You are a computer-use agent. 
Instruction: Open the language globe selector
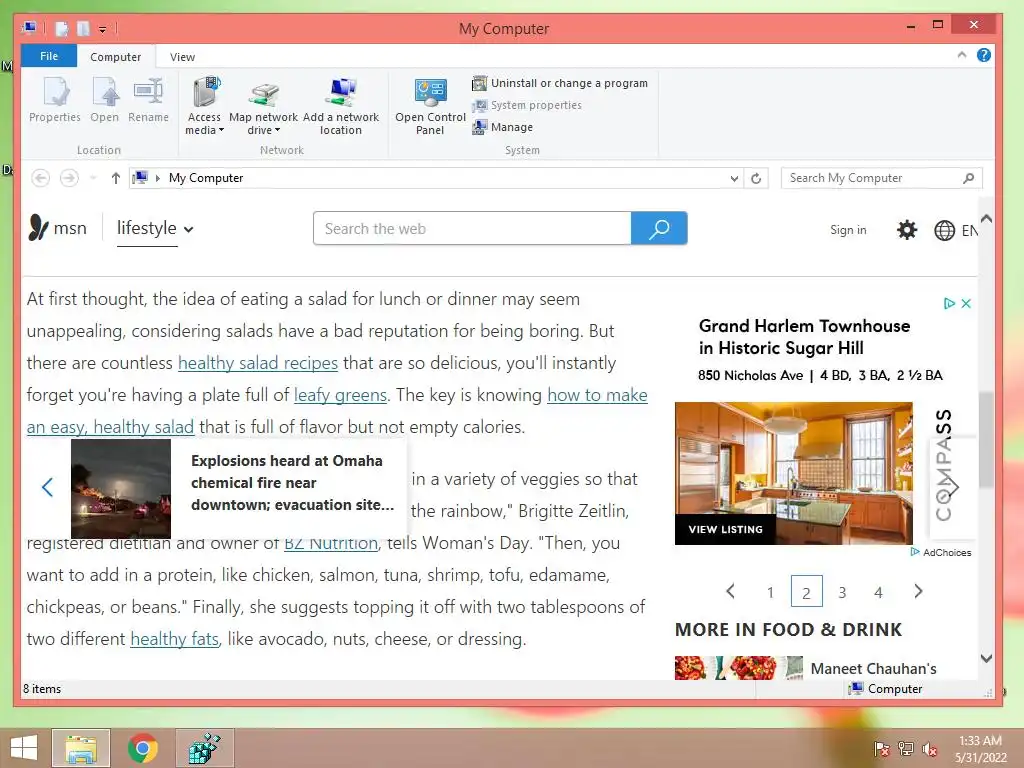pos(944,231)
